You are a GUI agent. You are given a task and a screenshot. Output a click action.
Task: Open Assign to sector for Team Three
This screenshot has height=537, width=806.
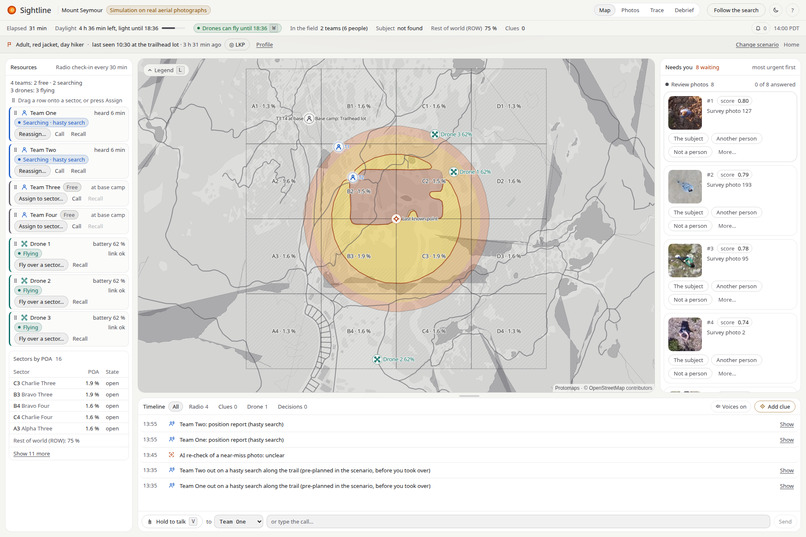point(41,199)
